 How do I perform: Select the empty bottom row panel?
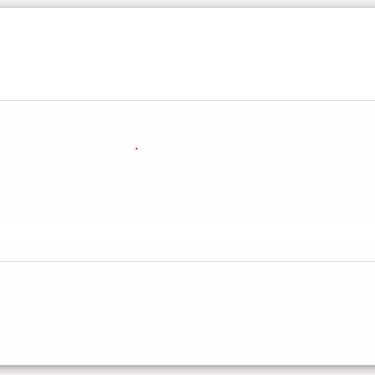tap(187, 313)
